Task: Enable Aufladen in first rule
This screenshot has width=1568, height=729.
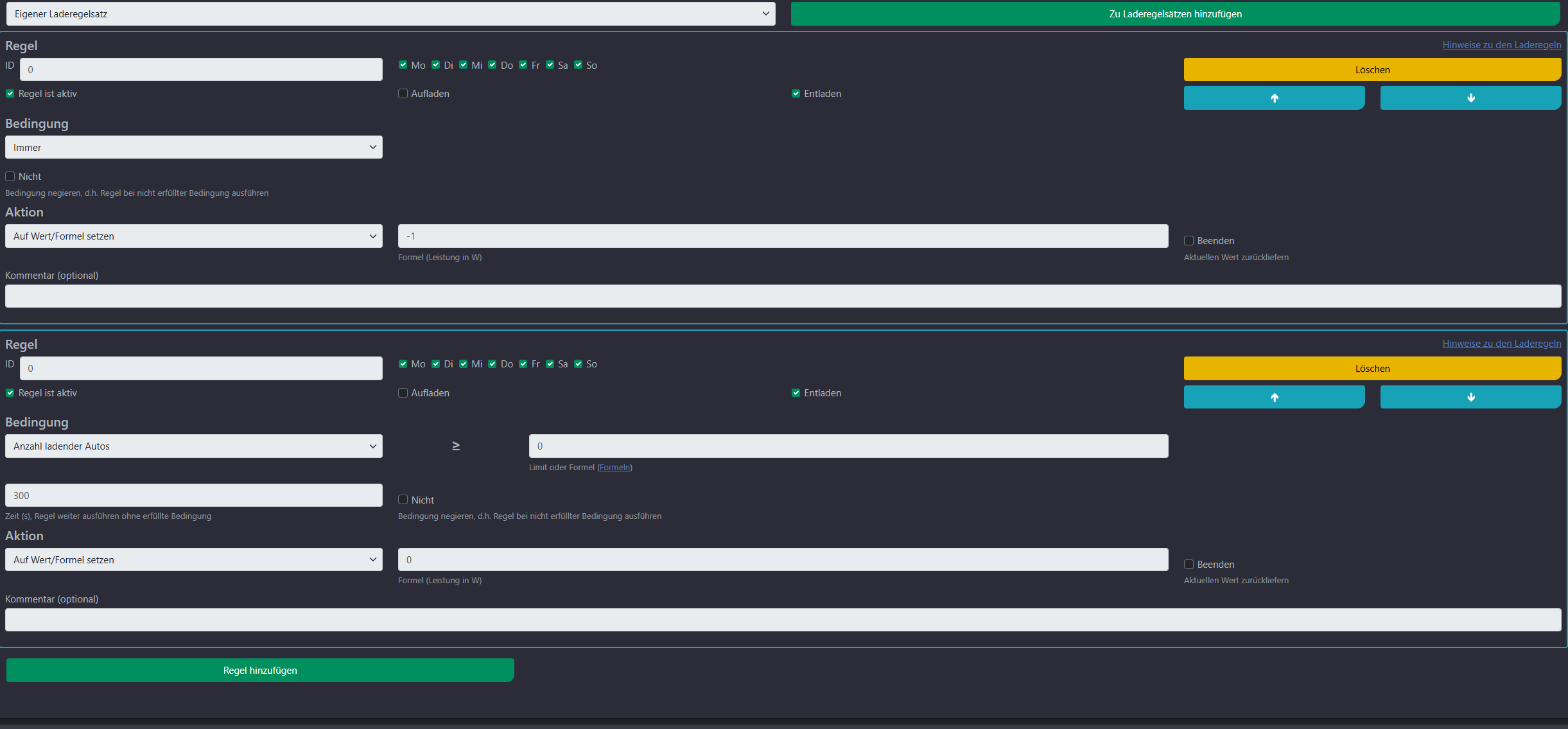Action: pos(403,94)
